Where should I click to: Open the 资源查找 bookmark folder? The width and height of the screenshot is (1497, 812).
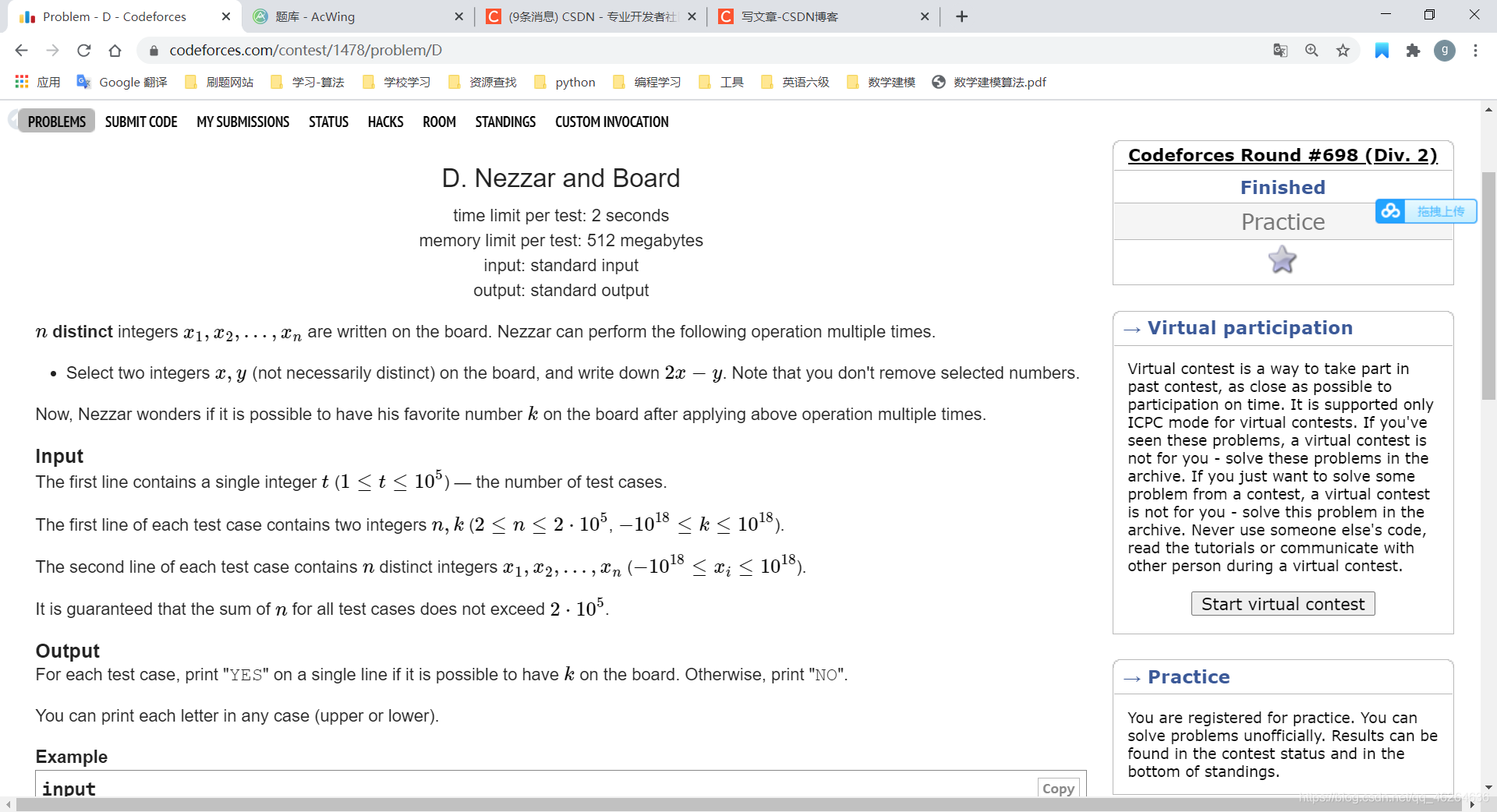pyautogui.click(x=483, y=82)
